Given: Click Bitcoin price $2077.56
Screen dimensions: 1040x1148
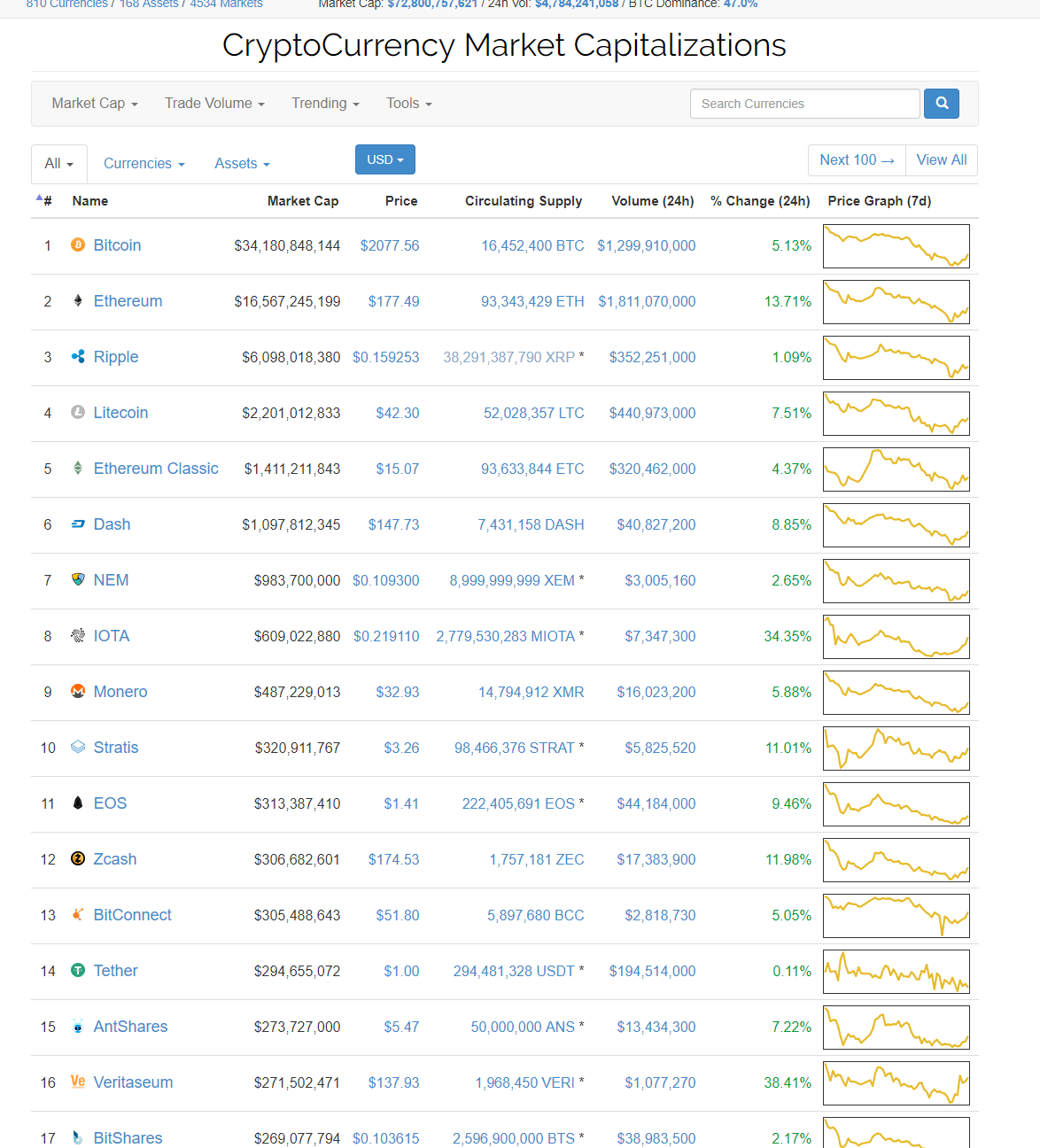Looking at the screenshot, I should 390,245.
